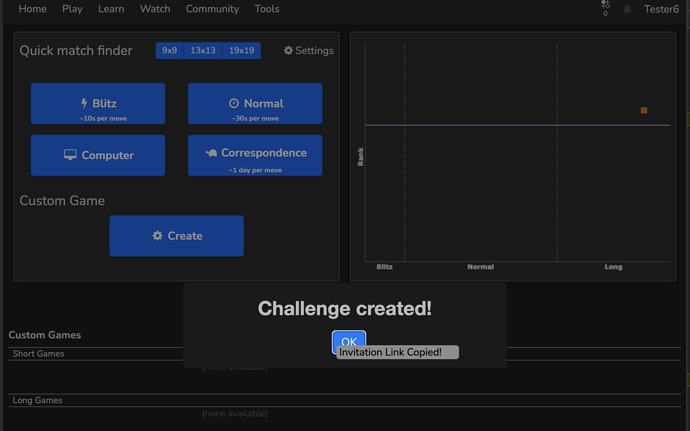Click the Normal label on the graph axis
The height and width of the screenshot is (431, 690).
pos(481,267)
